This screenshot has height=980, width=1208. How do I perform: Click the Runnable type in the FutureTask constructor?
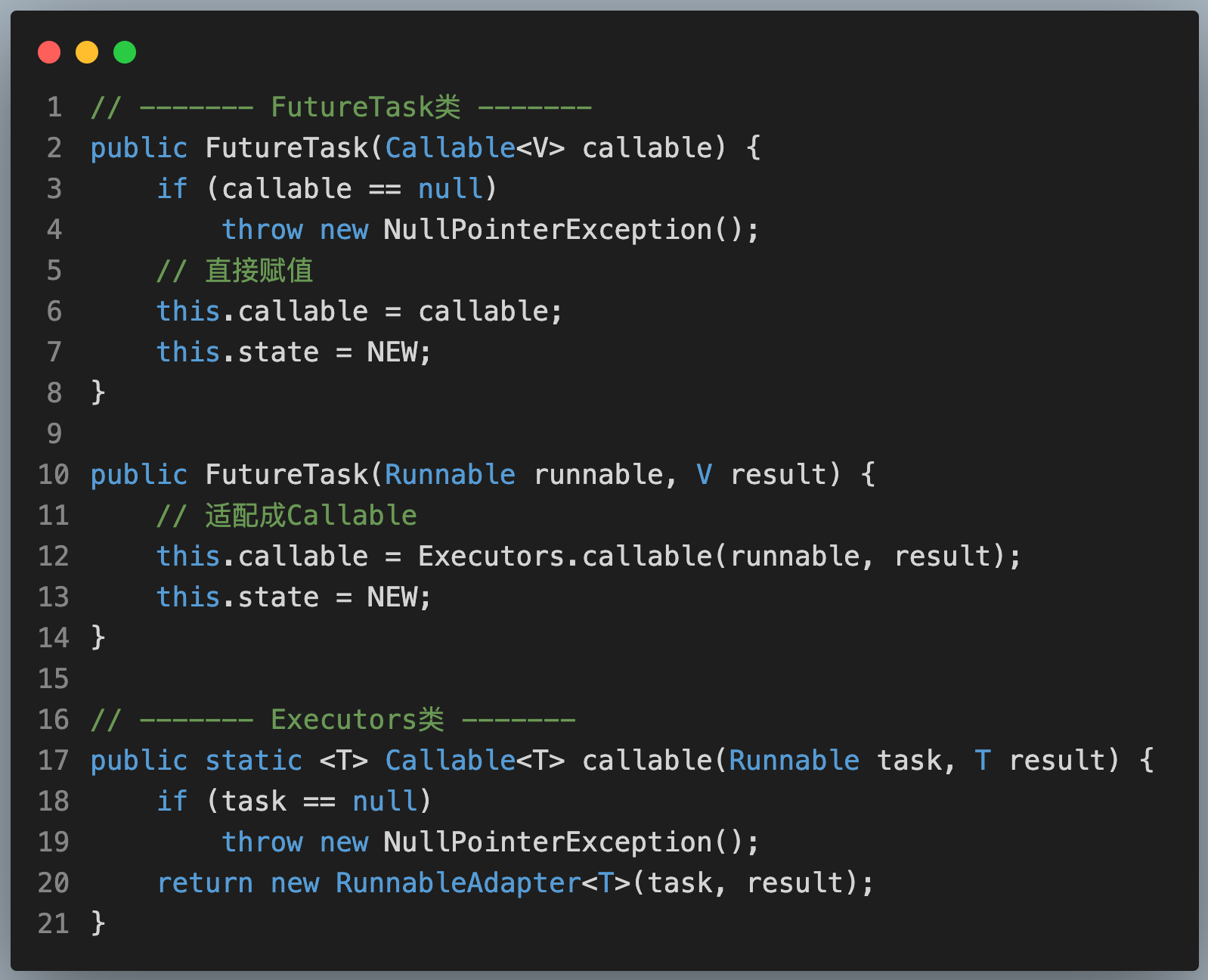(450, 475)
